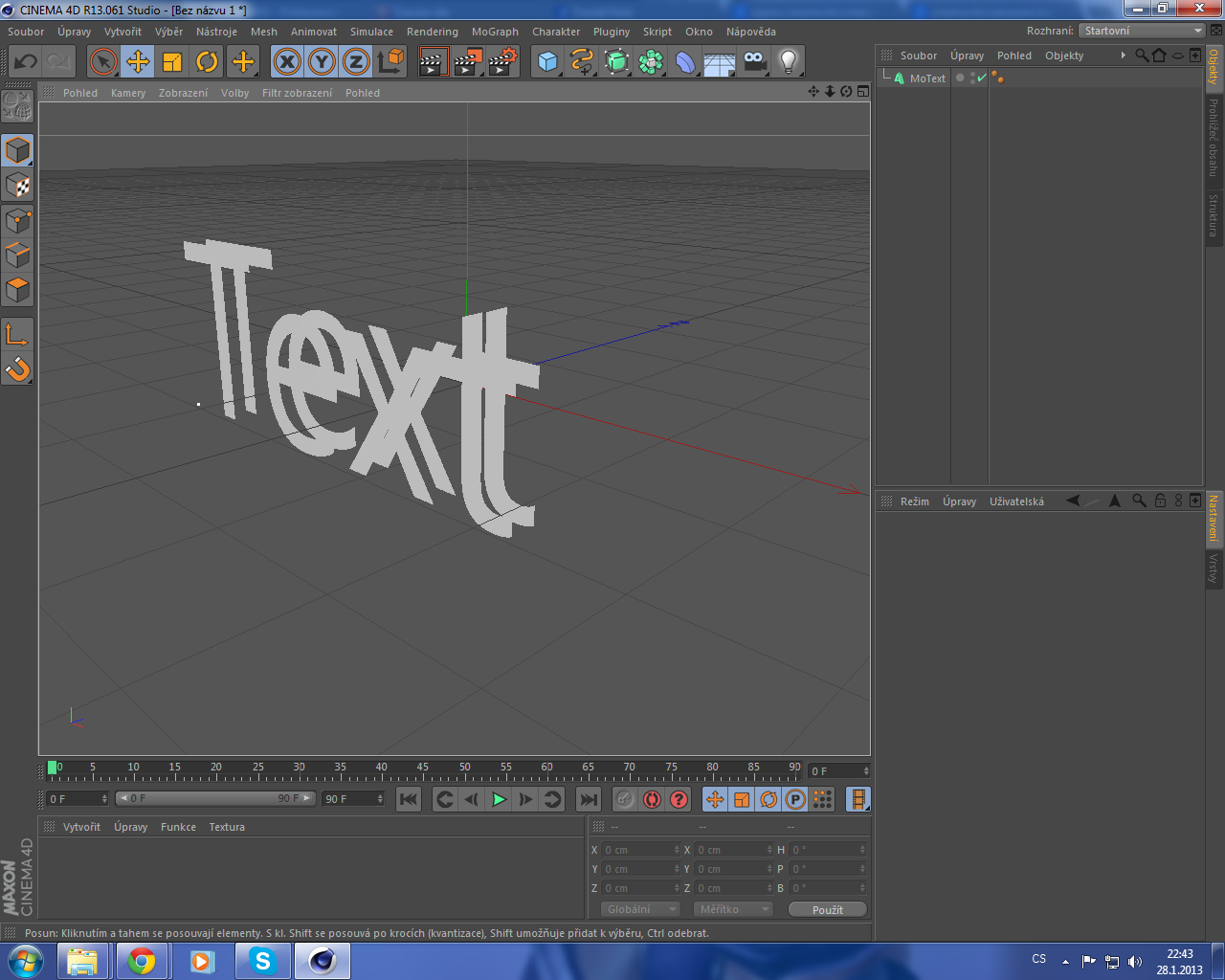Toggle Z axis lock
1225x980 pixels.
click(x=356, y=62)
